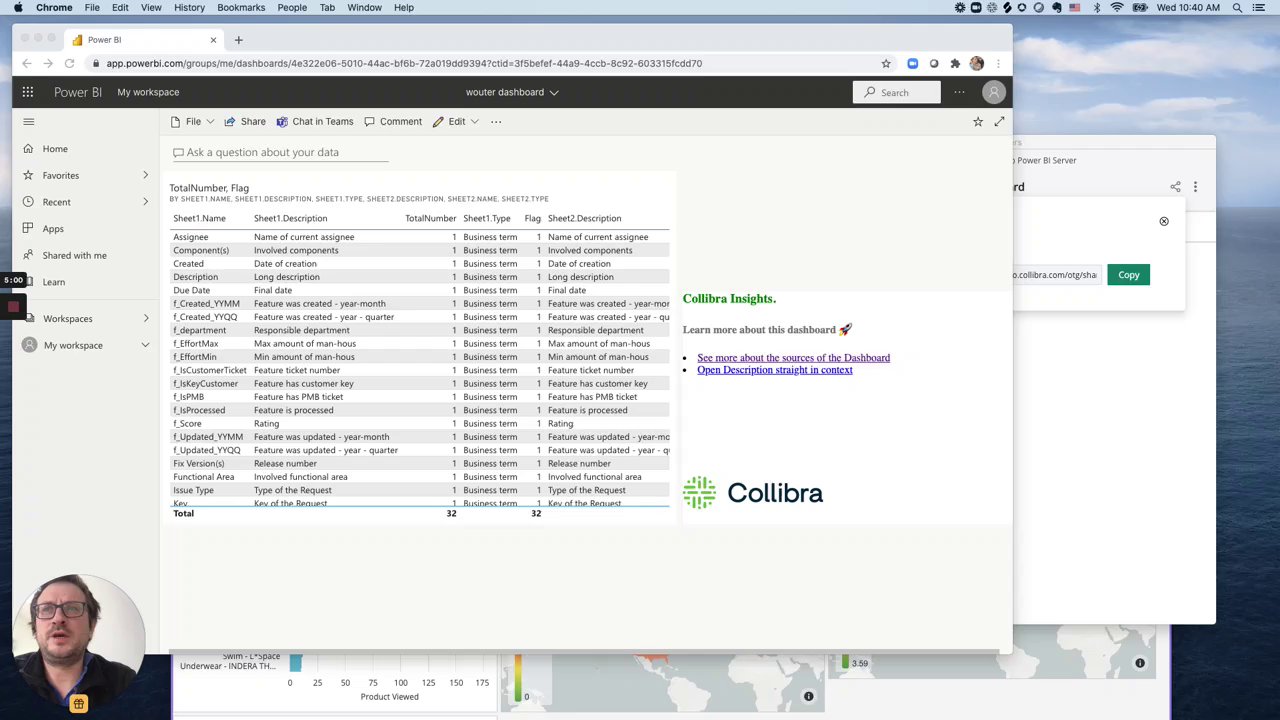Open a new Chrome tab
The height and width of the screenshot is (720, 1280).
point(238,40)
